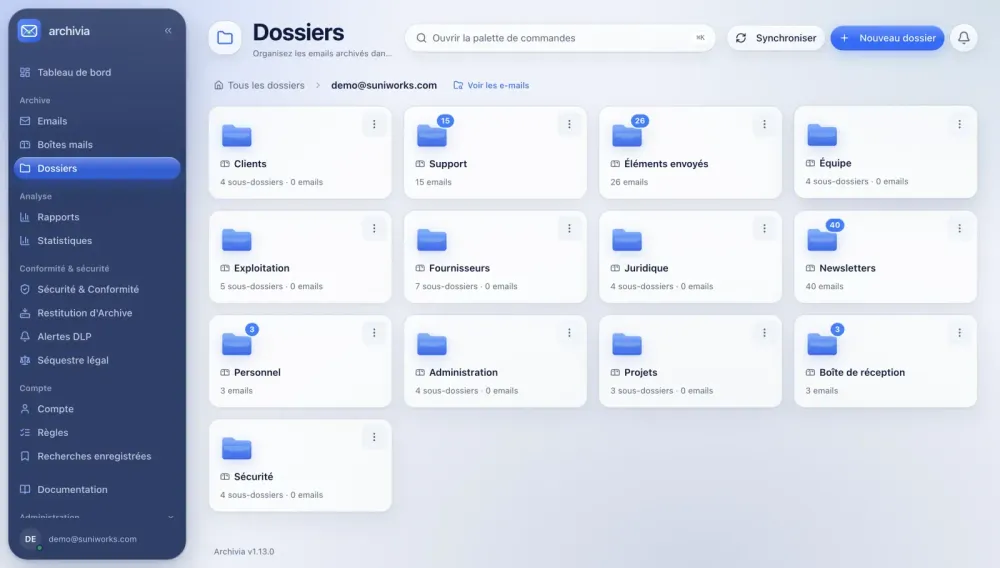Open Règles in the sidebar
Viewport: 1000px width, 568px height.
[x=97, y=432]
